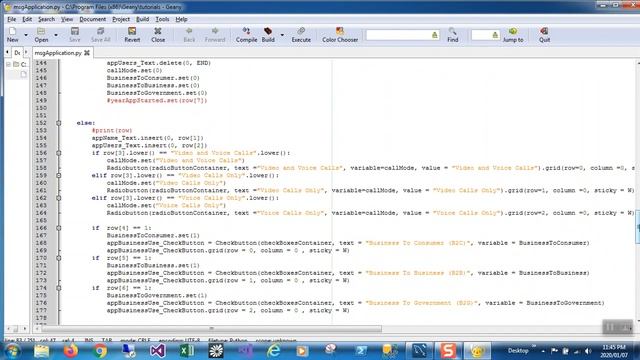
Task: Click the editor's vertical scrollbar on the right
Action: [638, 227]
